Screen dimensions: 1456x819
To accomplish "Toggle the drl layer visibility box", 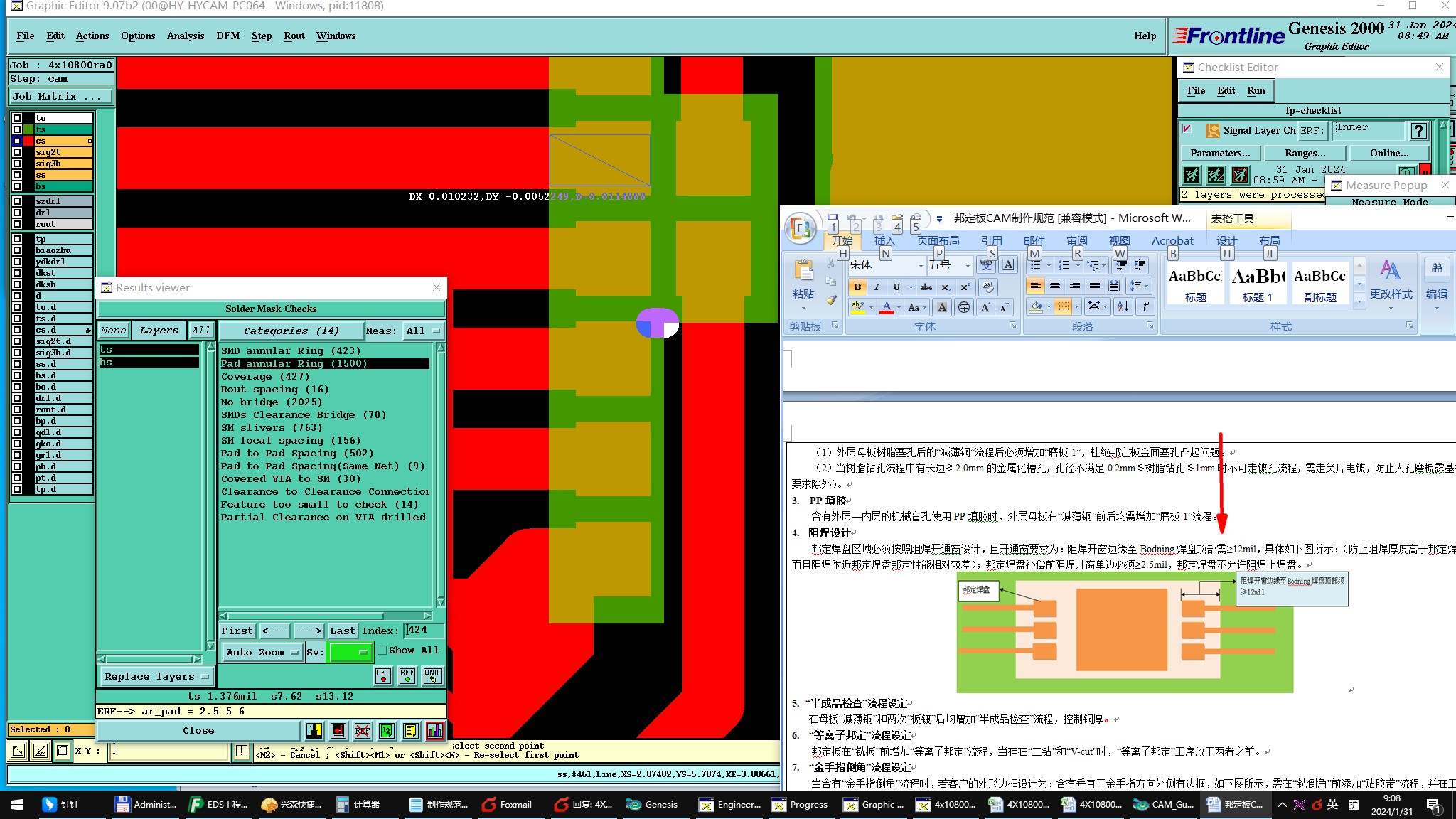I will pyautogui.click(x=17, y=213).
